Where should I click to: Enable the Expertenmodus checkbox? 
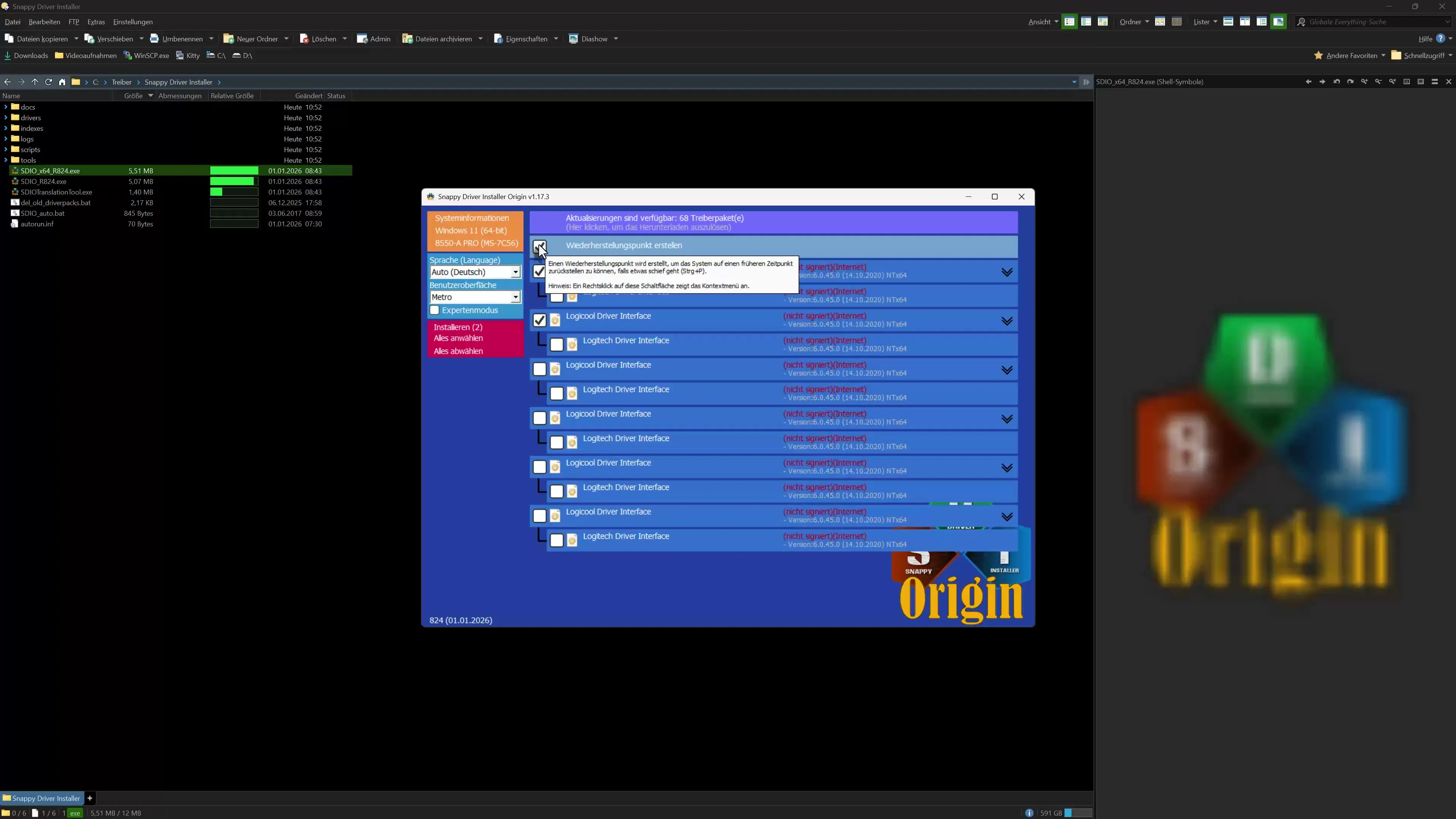click(435, 310)
